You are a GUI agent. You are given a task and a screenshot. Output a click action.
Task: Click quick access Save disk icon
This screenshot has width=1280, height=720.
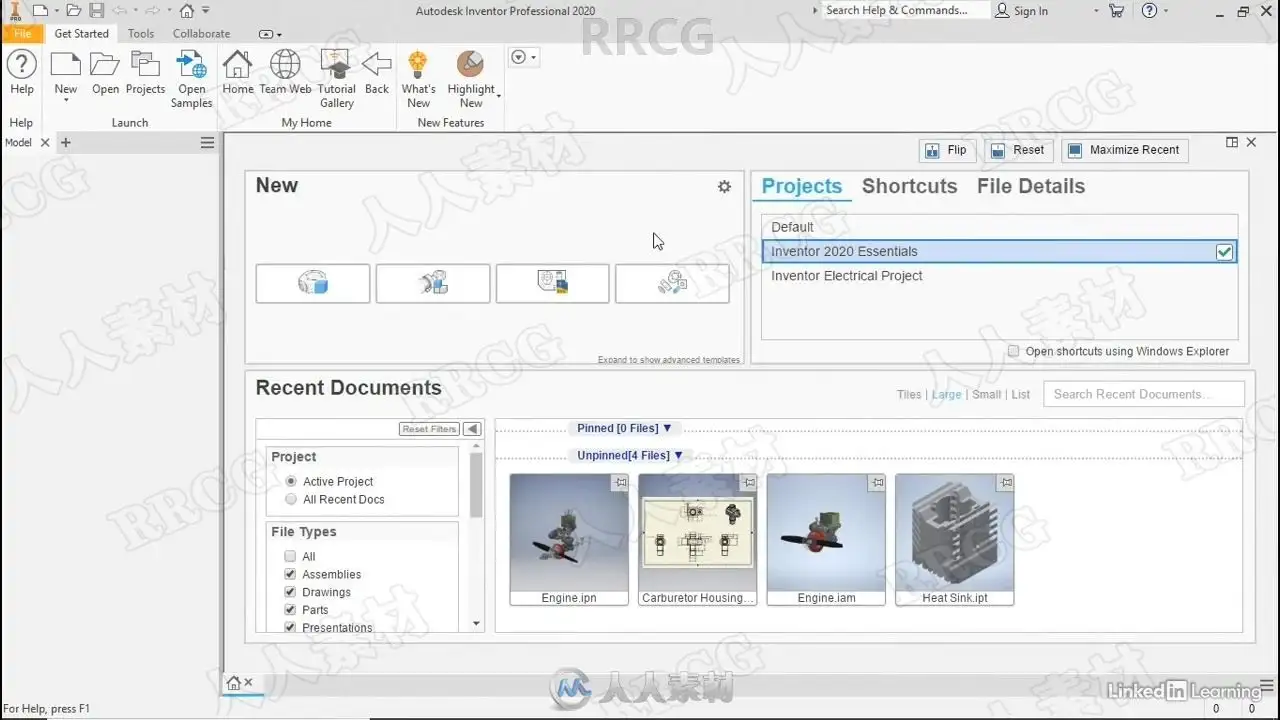[97, 10]
